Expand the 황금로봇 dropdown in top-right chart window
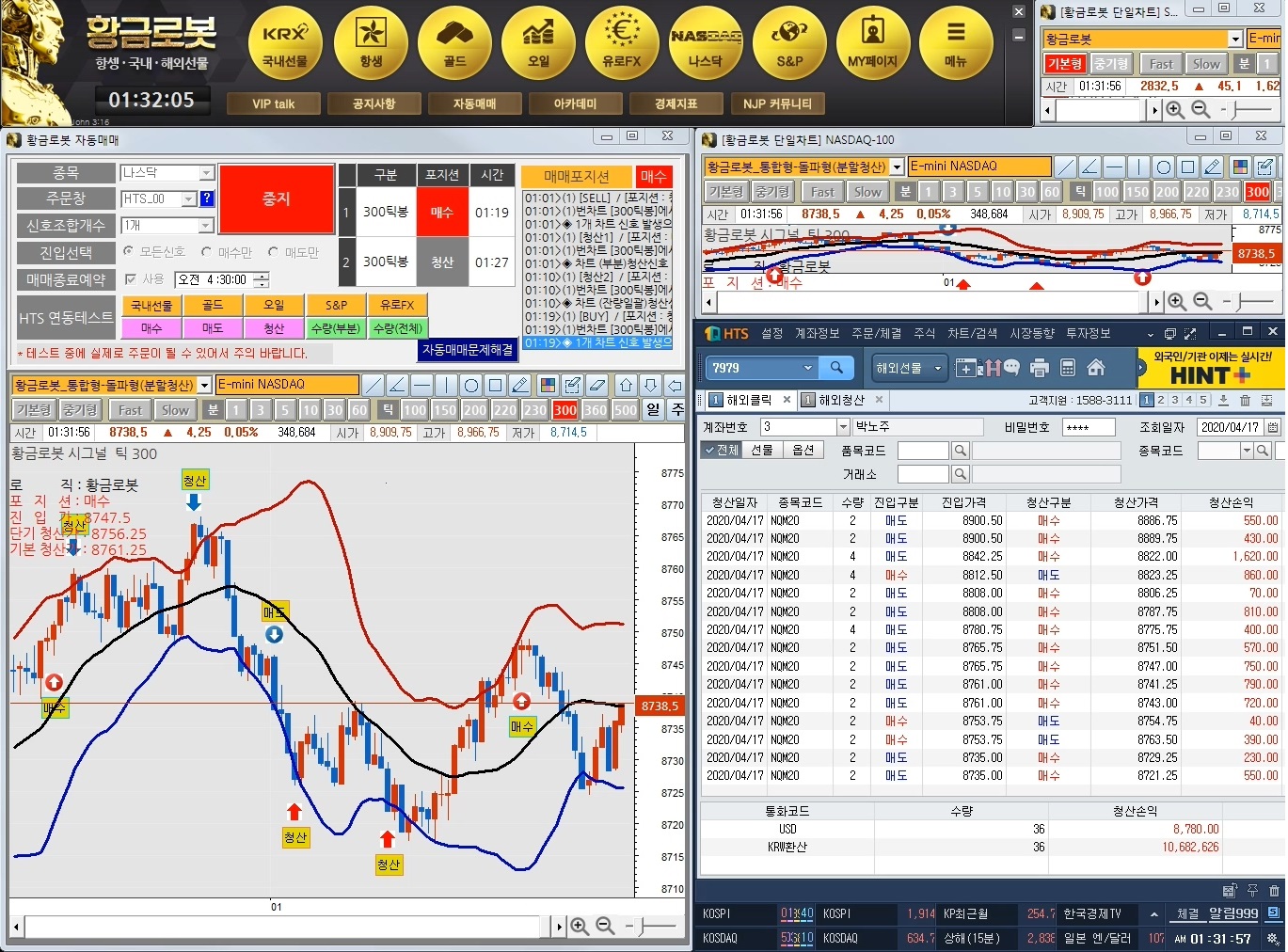The height and width of the screenshot is (952, 1288). tap(1235, 39)
